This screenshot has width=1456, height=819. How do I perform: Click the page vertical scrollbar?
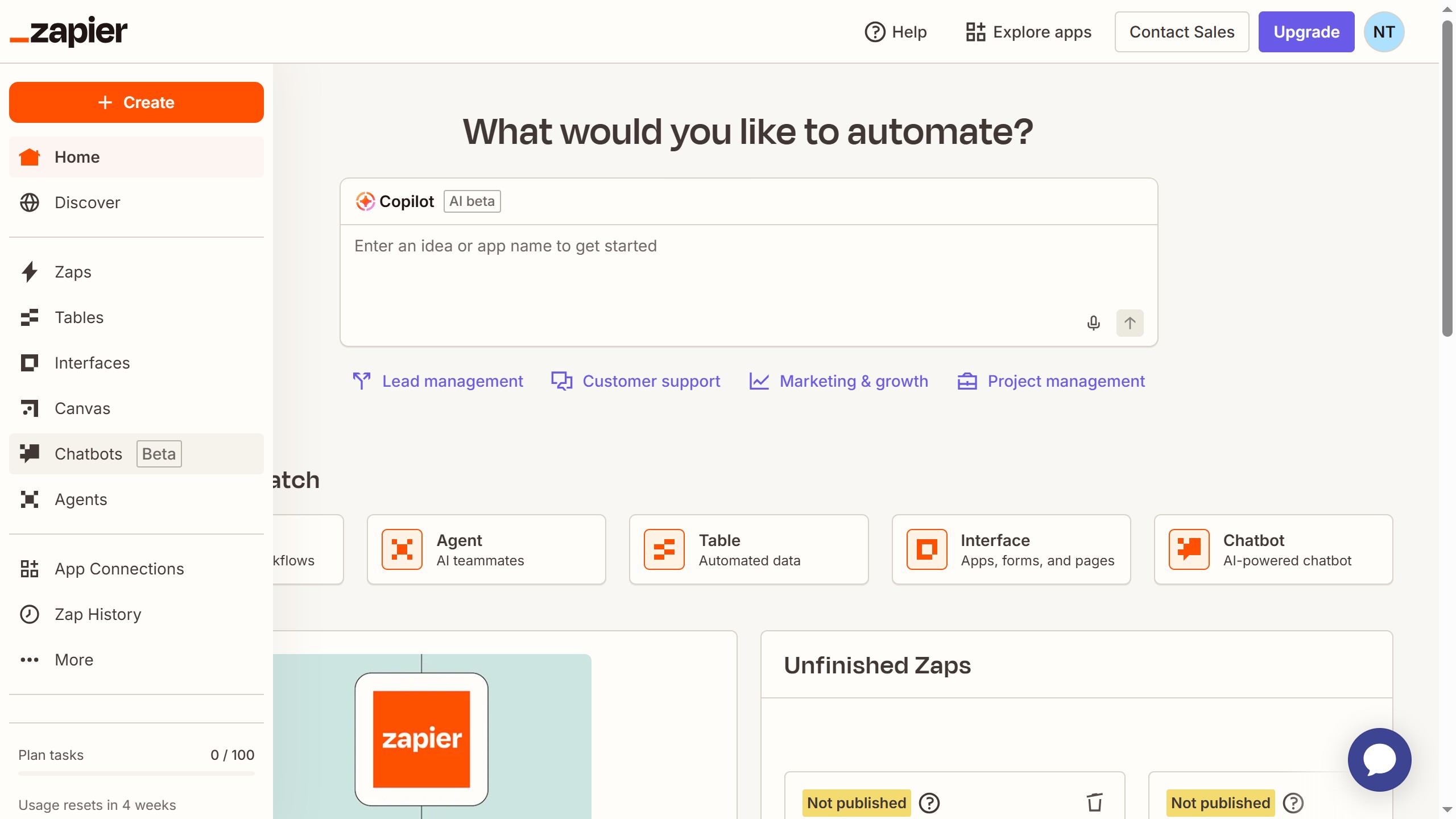(1447, 177)
